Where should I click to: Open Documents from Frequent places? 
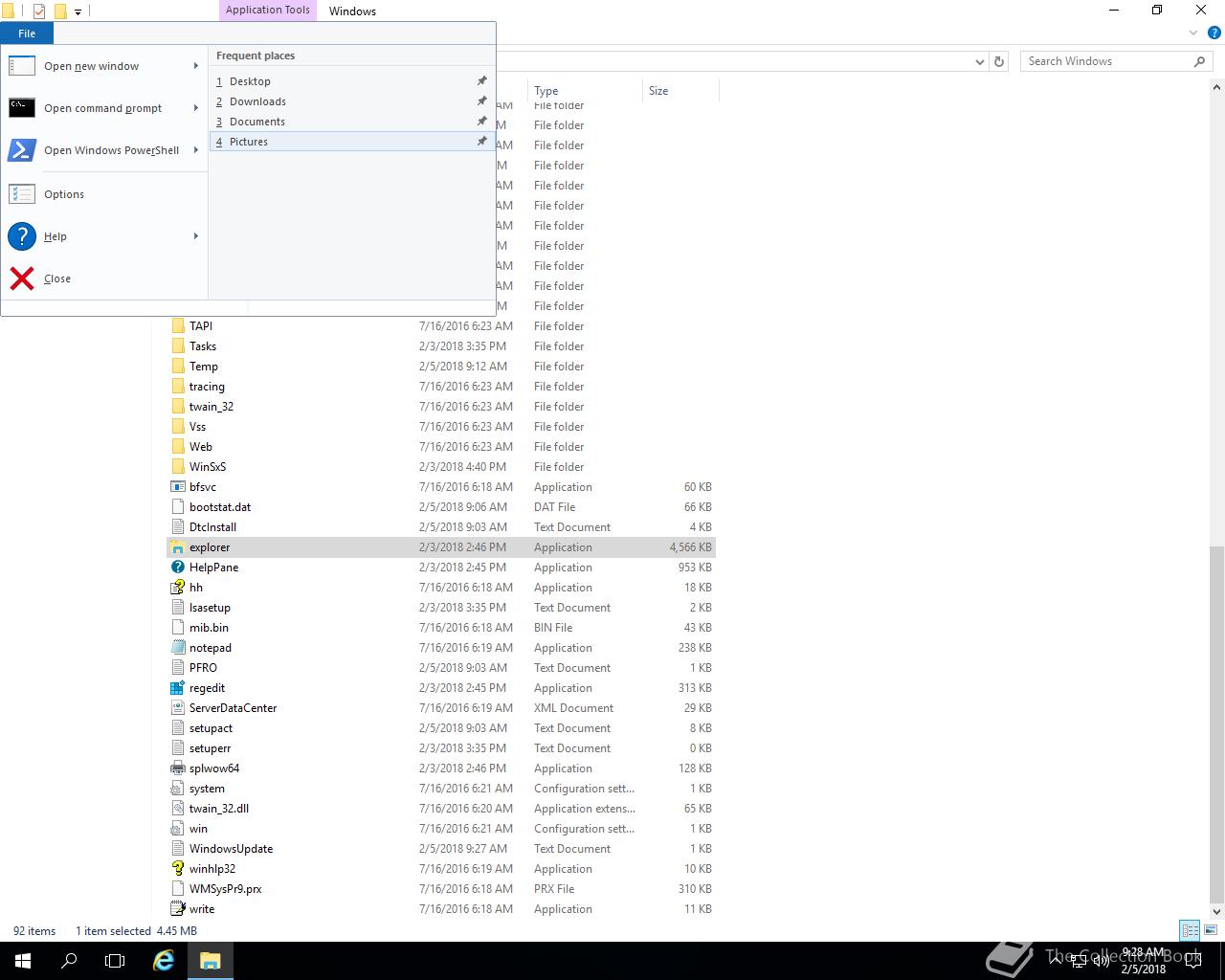click(352, 122)
